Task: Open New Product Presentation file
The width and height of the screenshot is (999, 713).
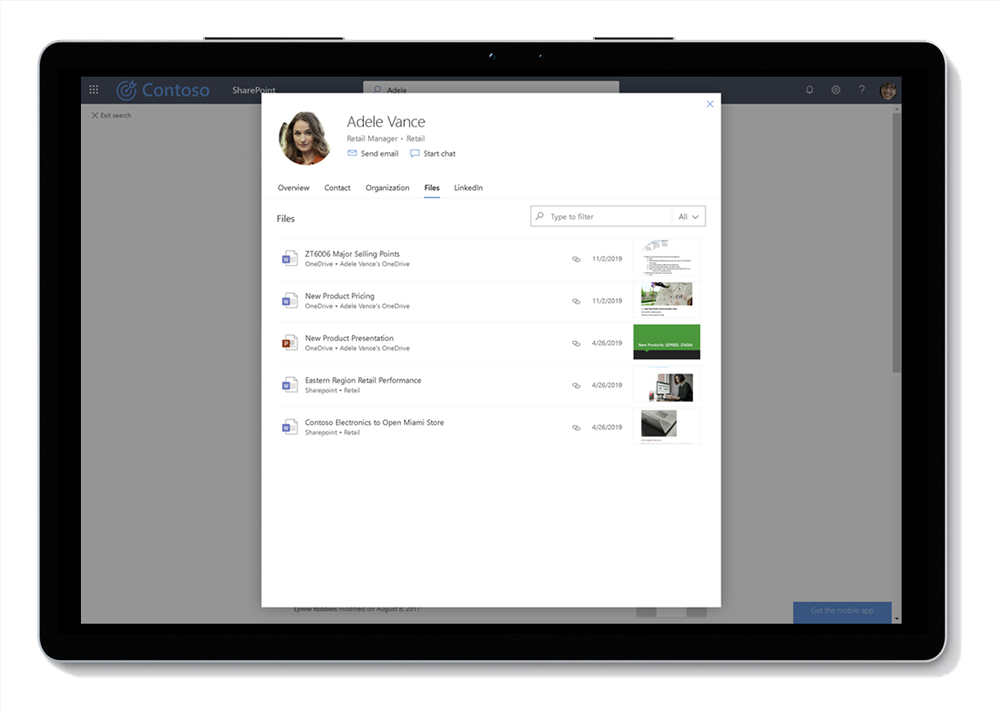Action: [x=349, y=338]
